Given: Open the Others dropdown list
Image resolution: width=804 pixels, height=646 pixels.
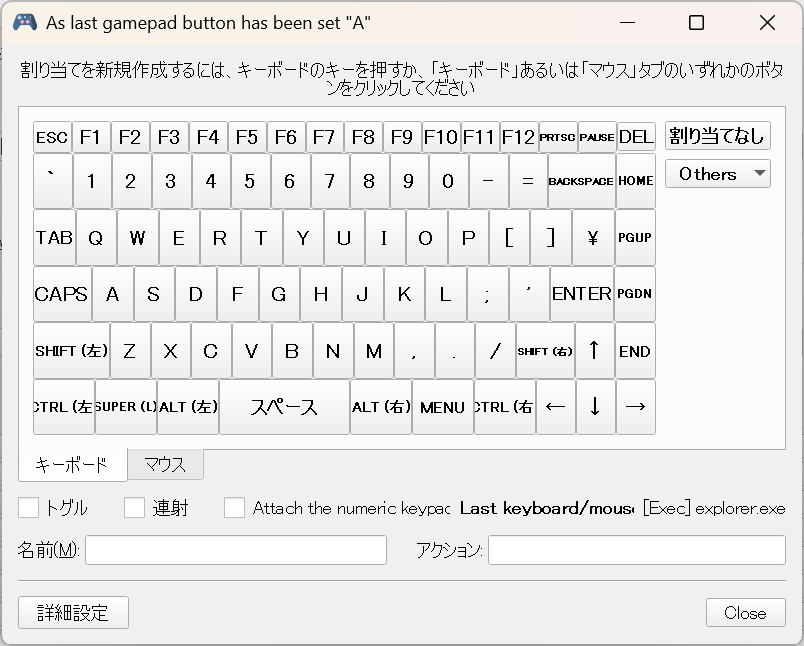Looking at the screenshot, I should 717,174.
